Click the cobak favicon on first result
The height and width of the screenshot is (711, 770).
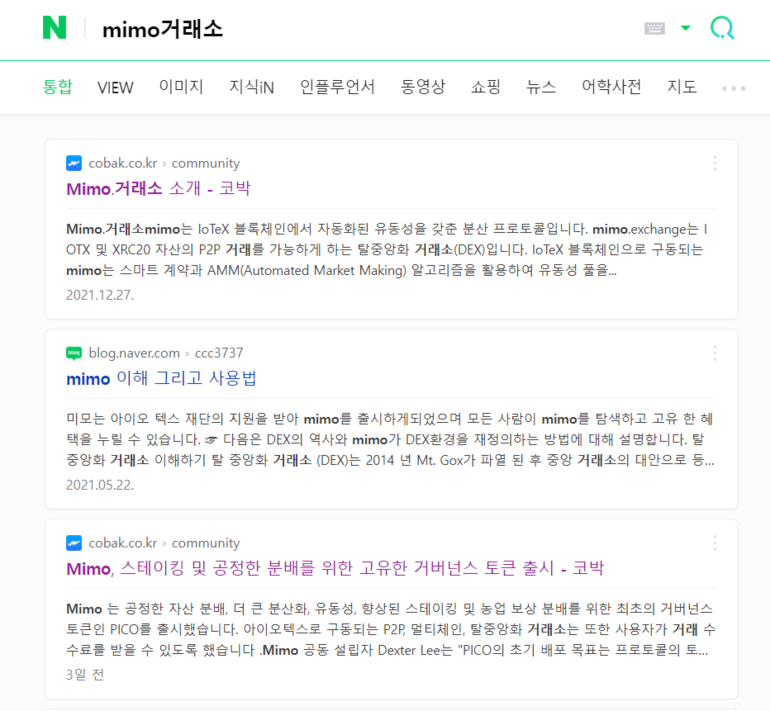[74, 163]
